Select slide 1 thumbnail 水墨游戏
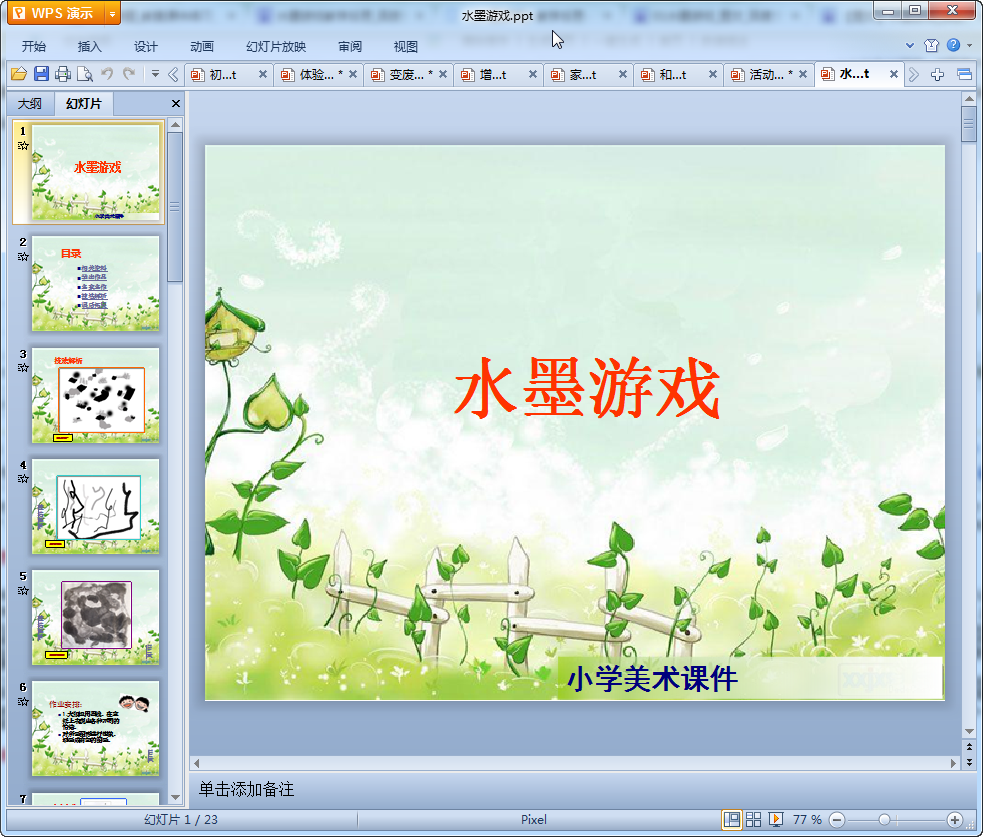 [95, 172]
